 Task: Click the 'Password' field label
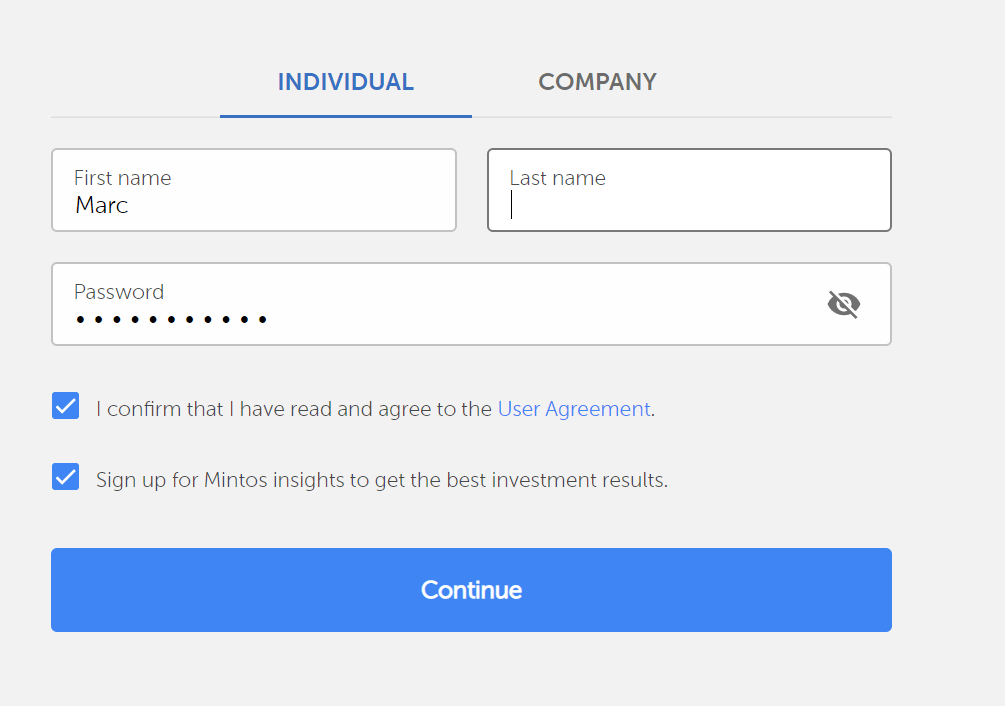tap(119, 292)
